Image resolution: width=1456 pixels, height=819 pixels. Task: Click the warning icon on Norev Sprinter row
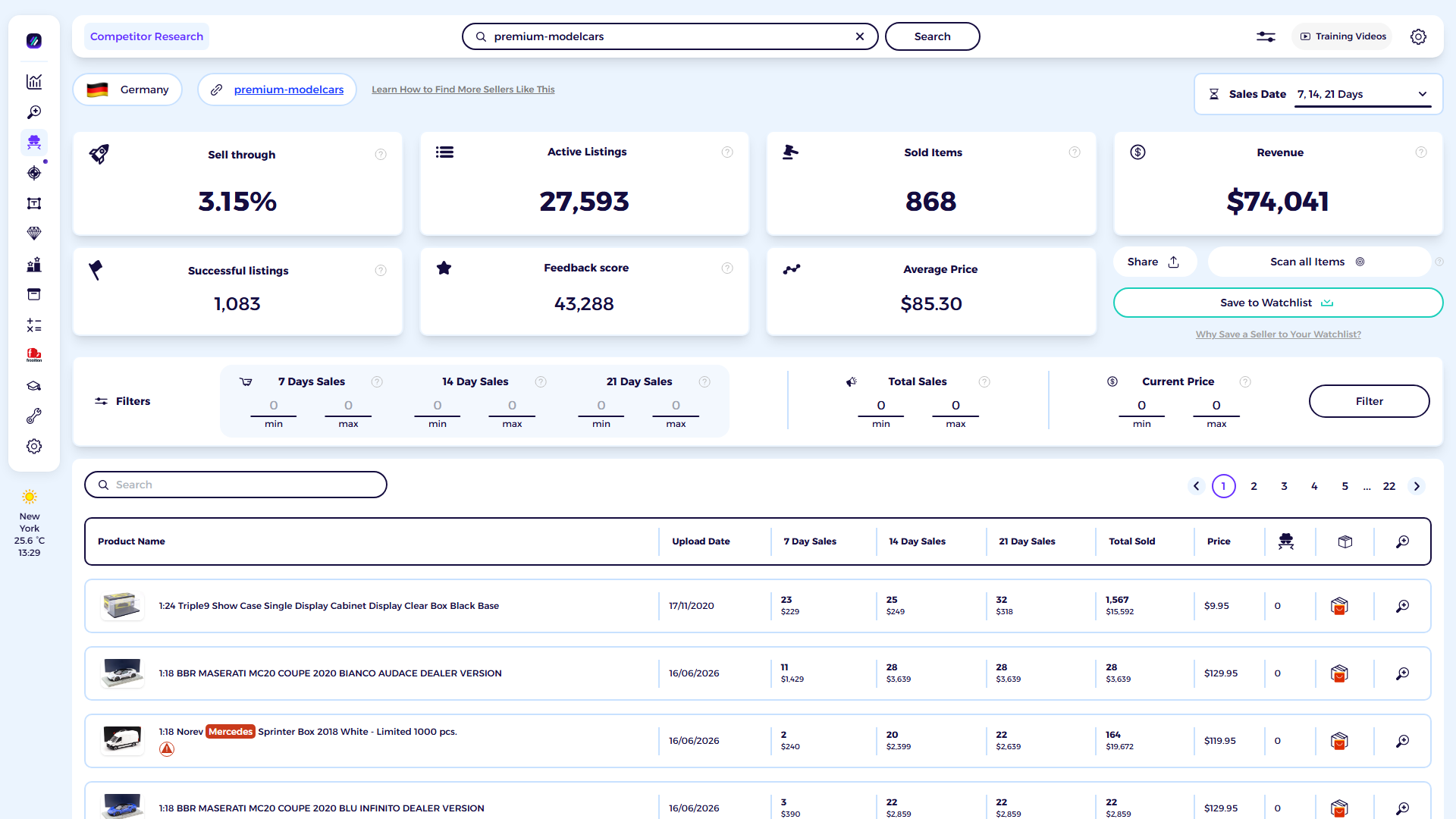coord(167,749)
